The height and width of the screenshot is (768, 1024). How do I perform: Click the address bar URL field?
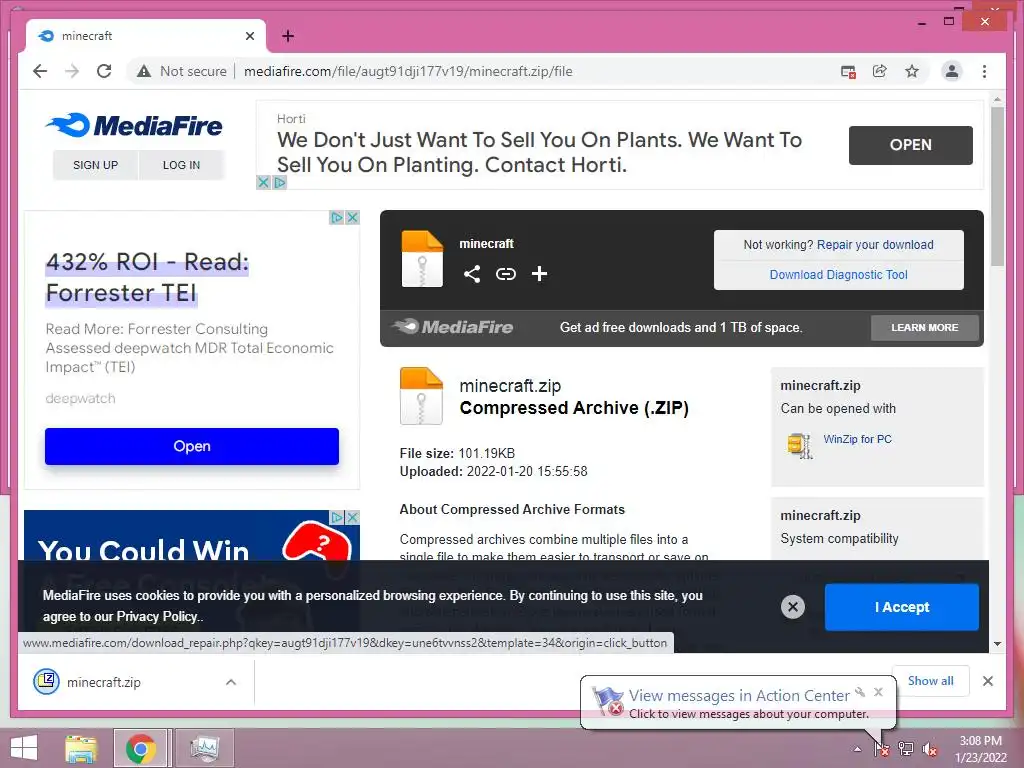408,71
